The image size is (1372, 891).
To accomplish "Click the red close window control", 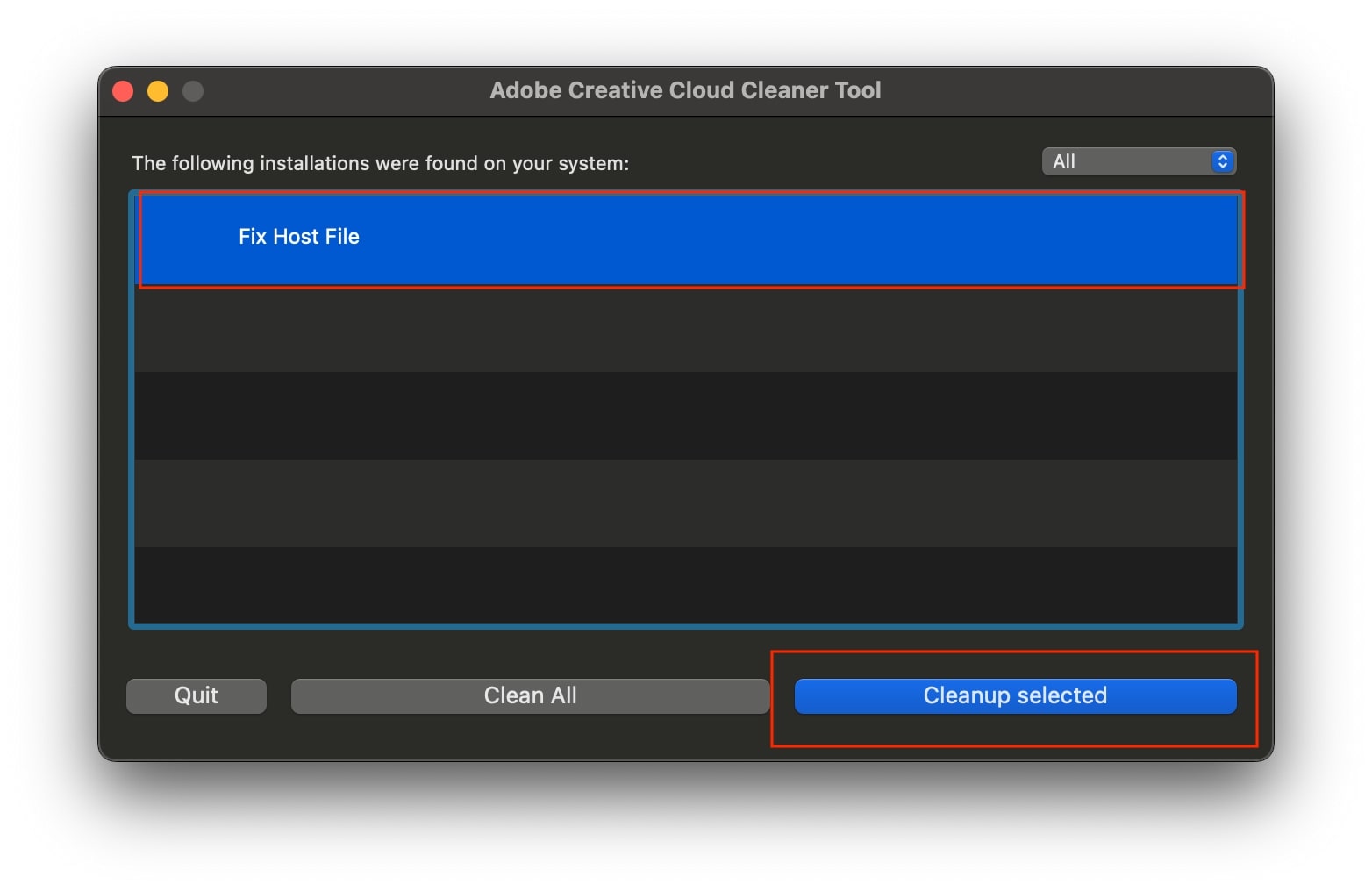I will tap(123, 90).
